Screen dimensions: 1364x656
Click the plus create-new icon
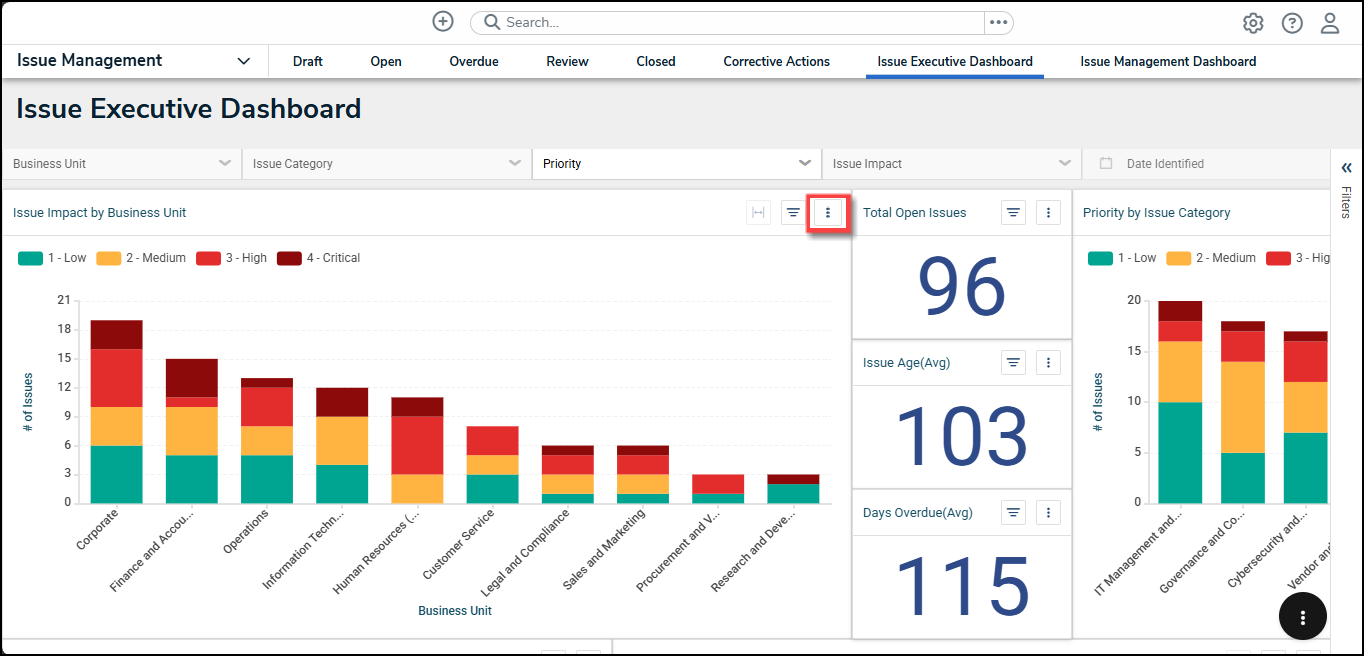443,22
